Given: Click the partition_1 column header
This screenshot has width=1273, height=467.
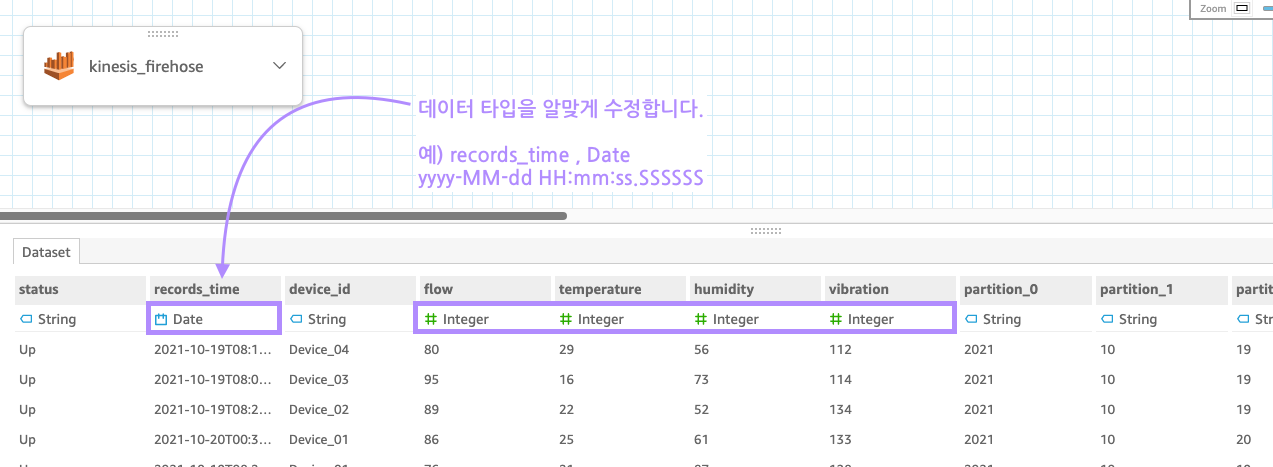Looking at the screenshot, I should (x=1161, y=289).
